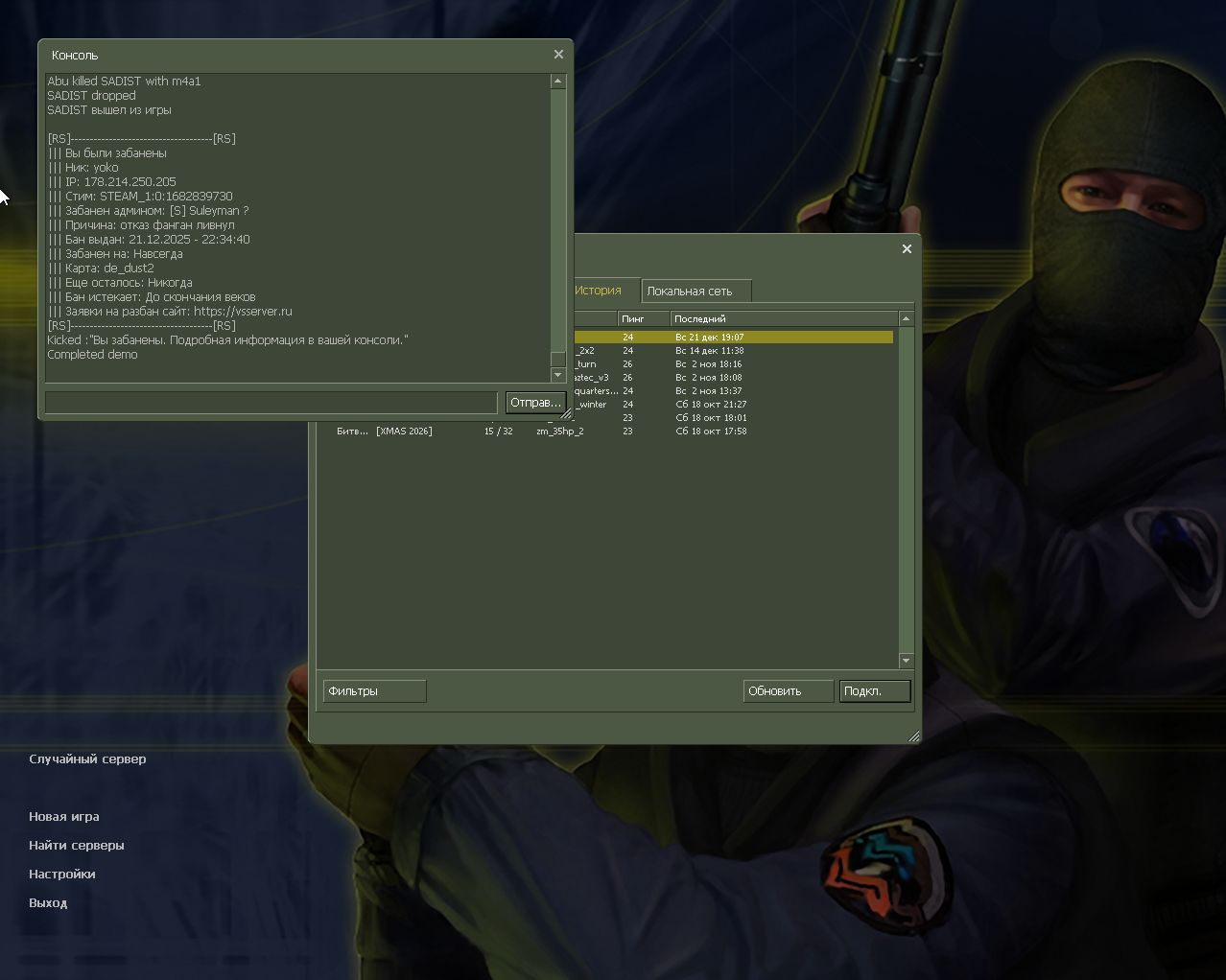
Task: Open Настройки in the main menu
Action: tap(62, 875)
